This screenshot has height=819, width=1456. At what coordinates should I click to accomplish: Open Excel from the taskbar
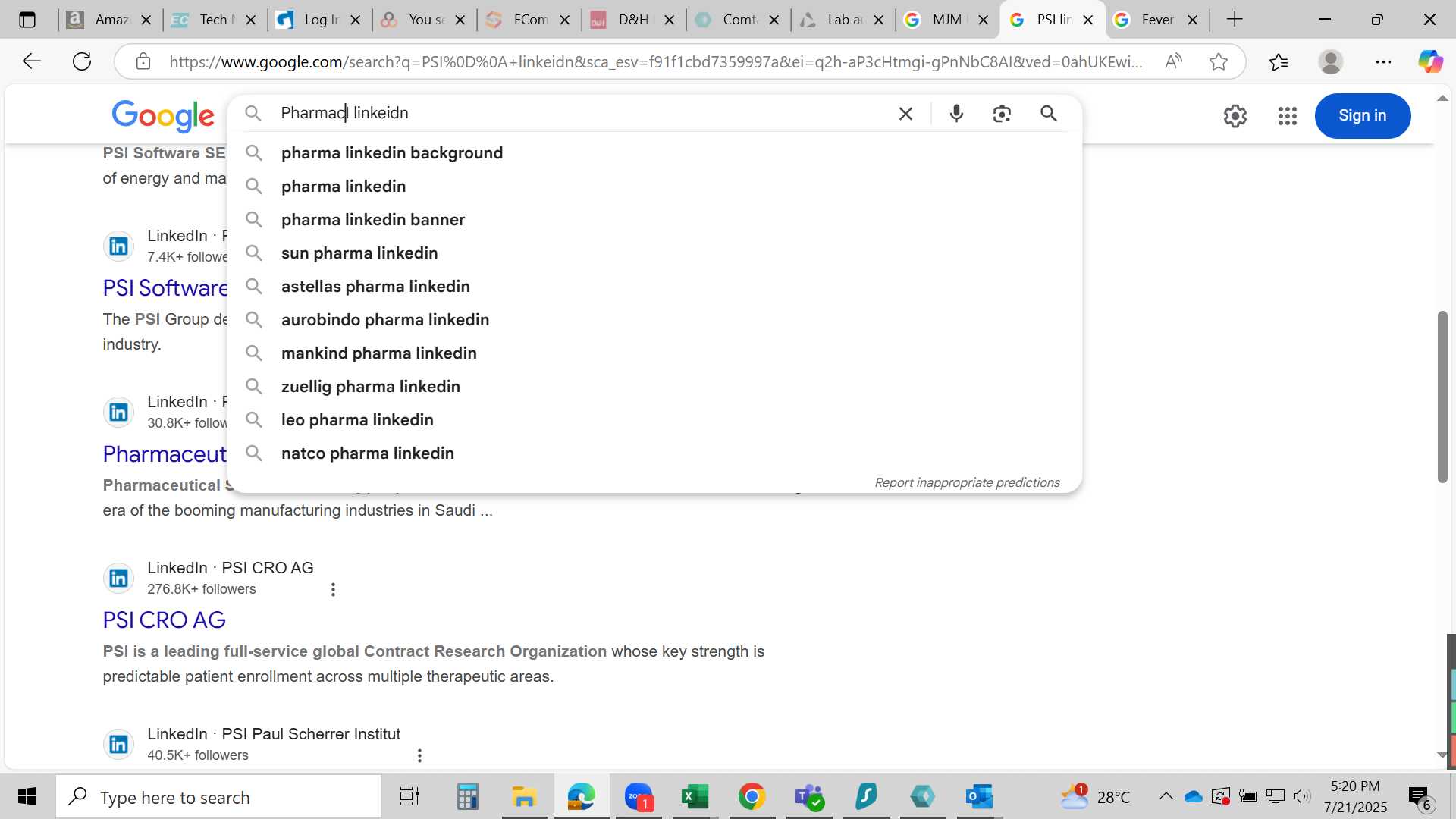click(x=695, y=797)
